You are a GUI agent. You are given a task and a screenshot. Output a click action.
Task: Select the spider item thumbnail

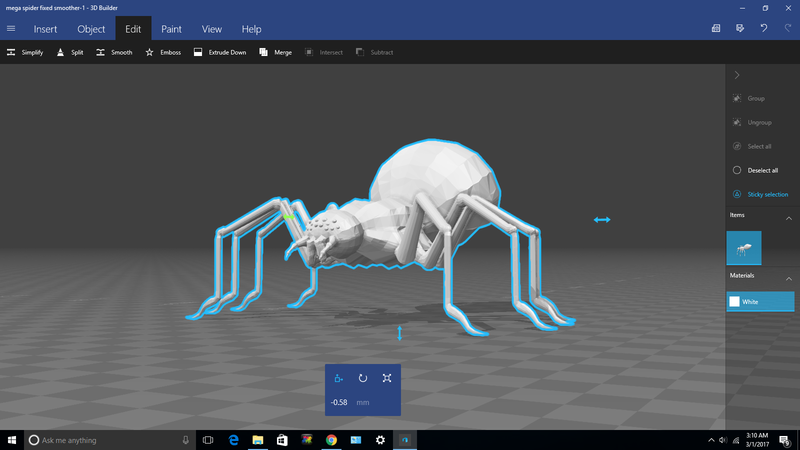744,248
